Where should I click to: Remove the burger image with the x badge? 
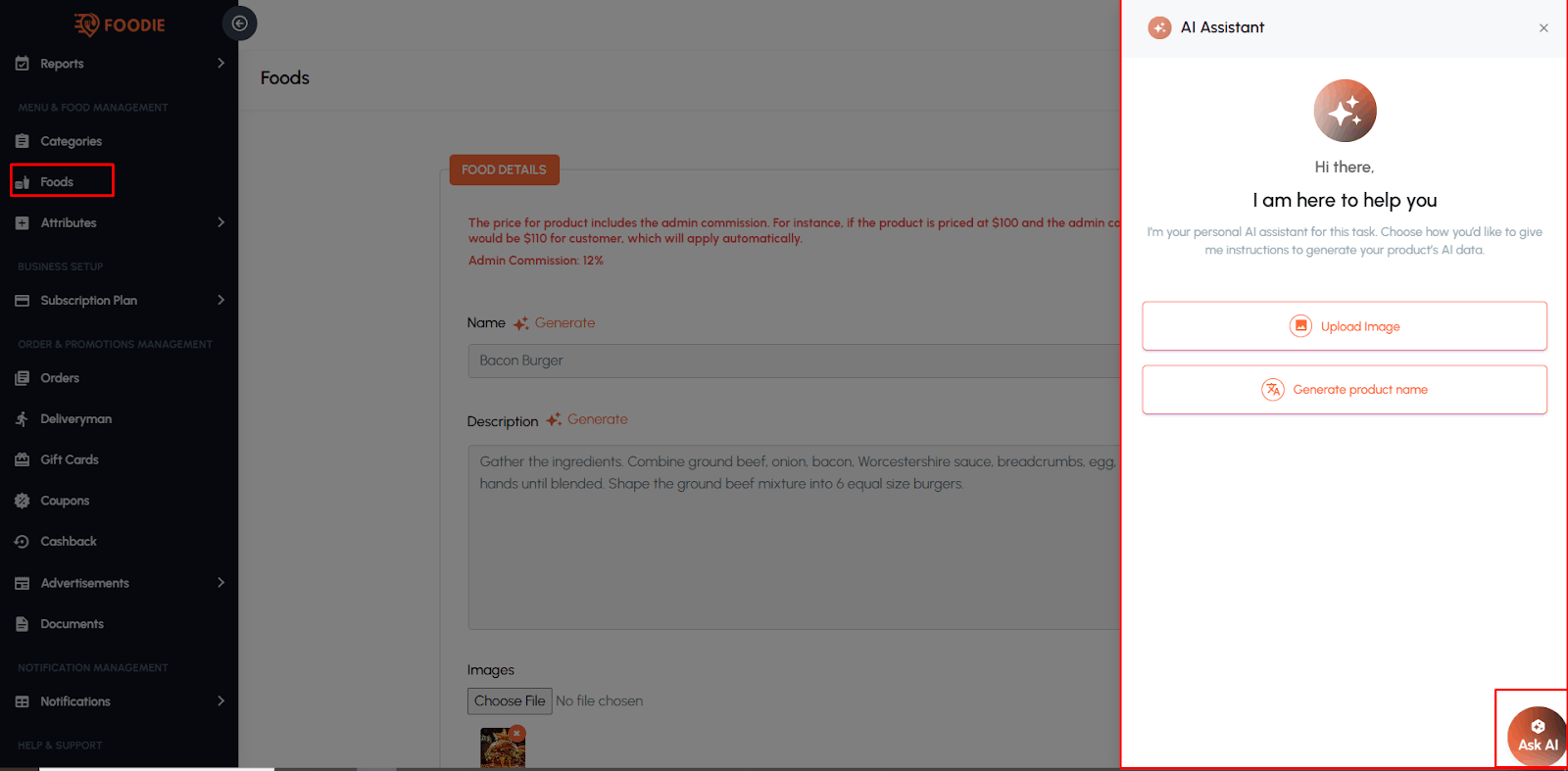[x=516, y=733]
